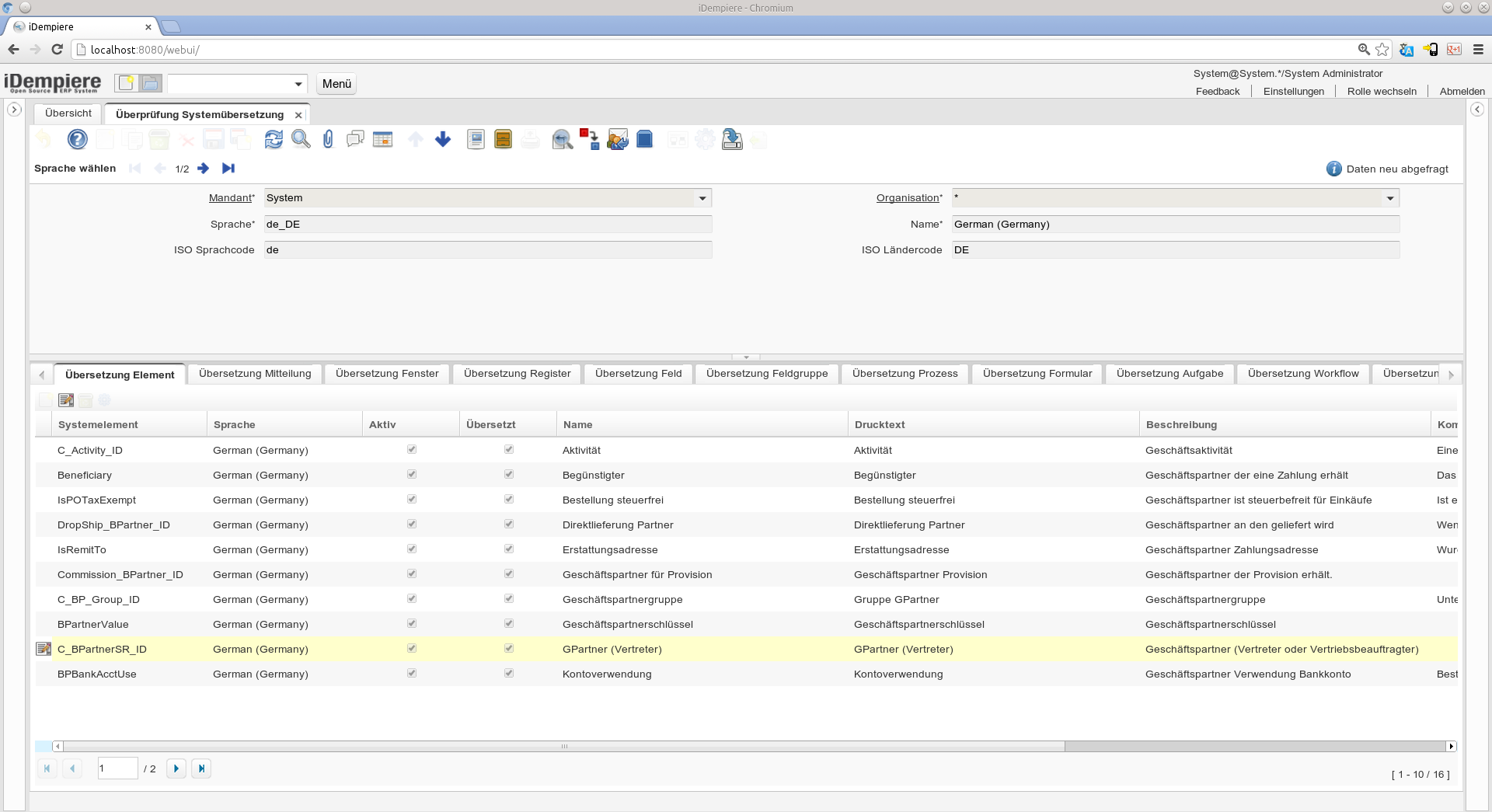Click Abmelden to log out
This screenshot has width=1492, height=812.
(1462, 92)
